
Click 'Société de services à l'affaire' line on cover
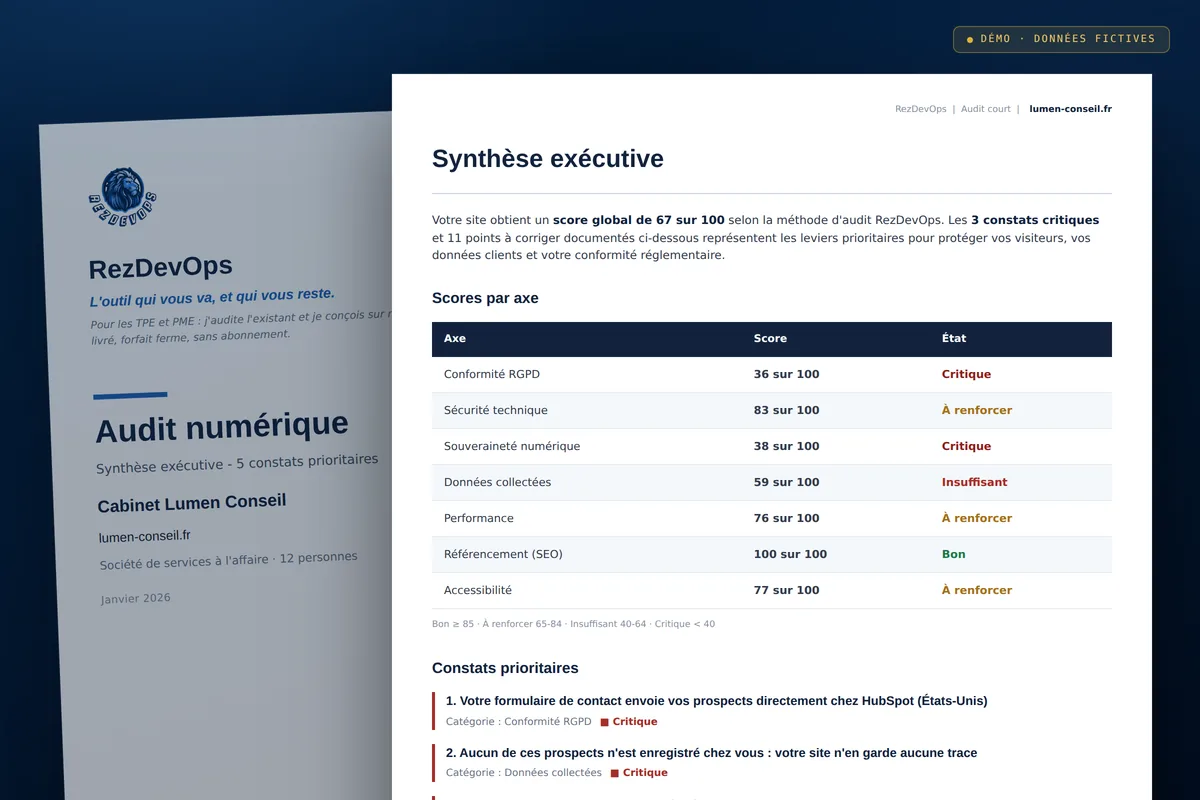click(228, 560)
